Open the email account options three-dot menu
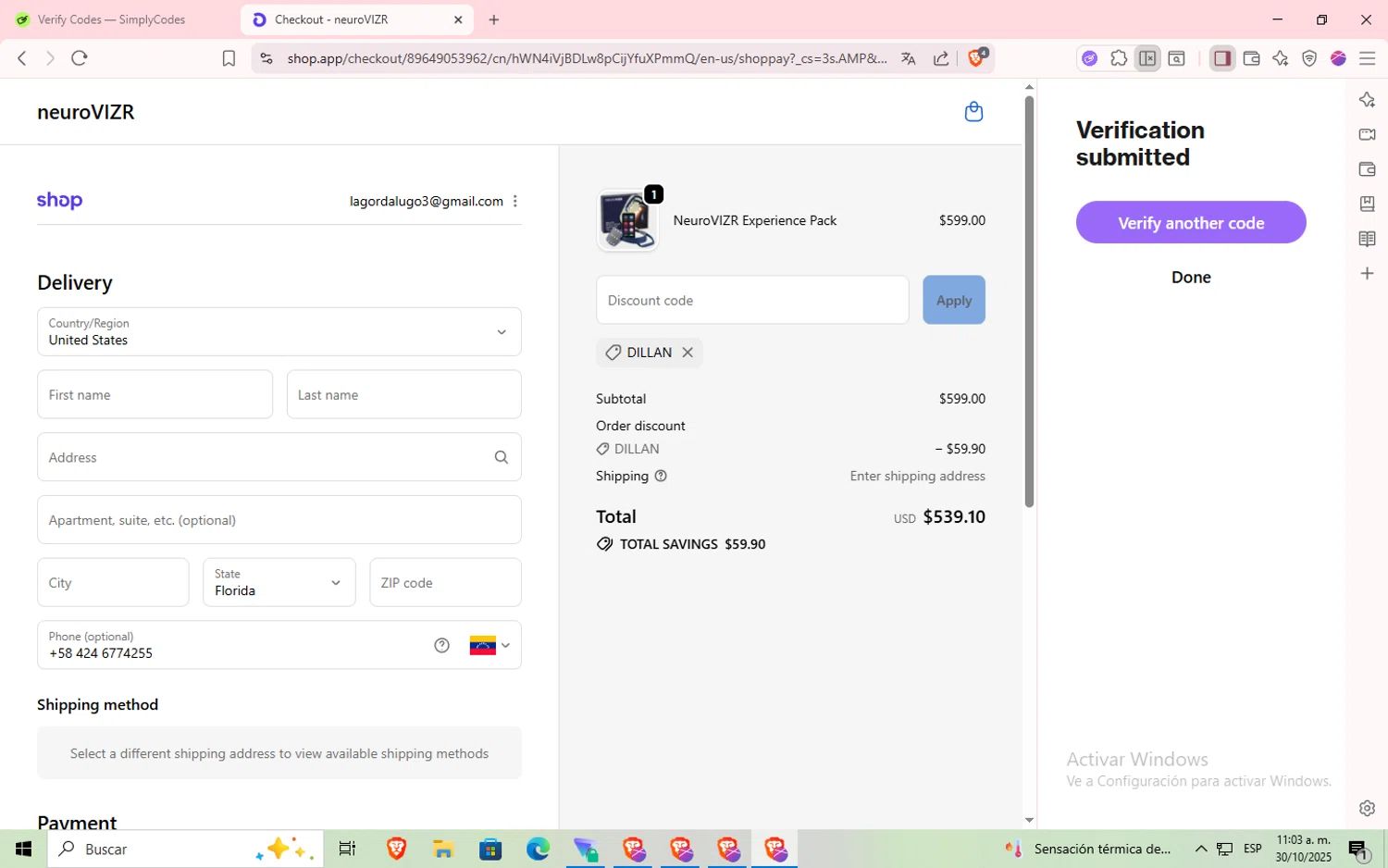1388x868 pixels. coord(515,201)
